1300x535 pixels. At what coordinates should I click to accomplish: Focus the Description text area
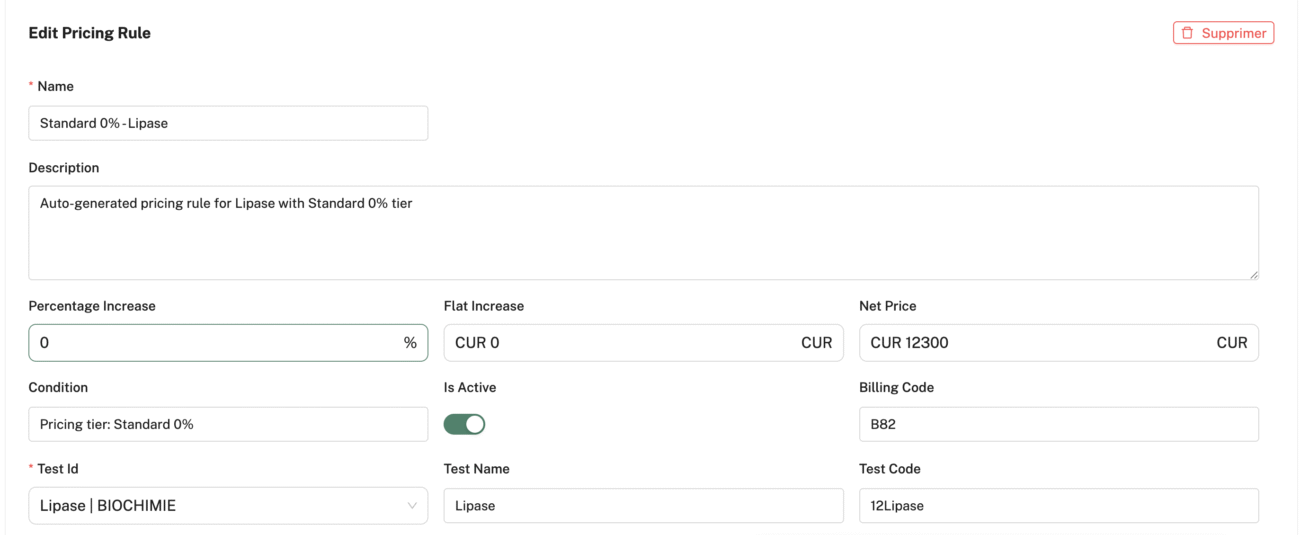(644, 233)
